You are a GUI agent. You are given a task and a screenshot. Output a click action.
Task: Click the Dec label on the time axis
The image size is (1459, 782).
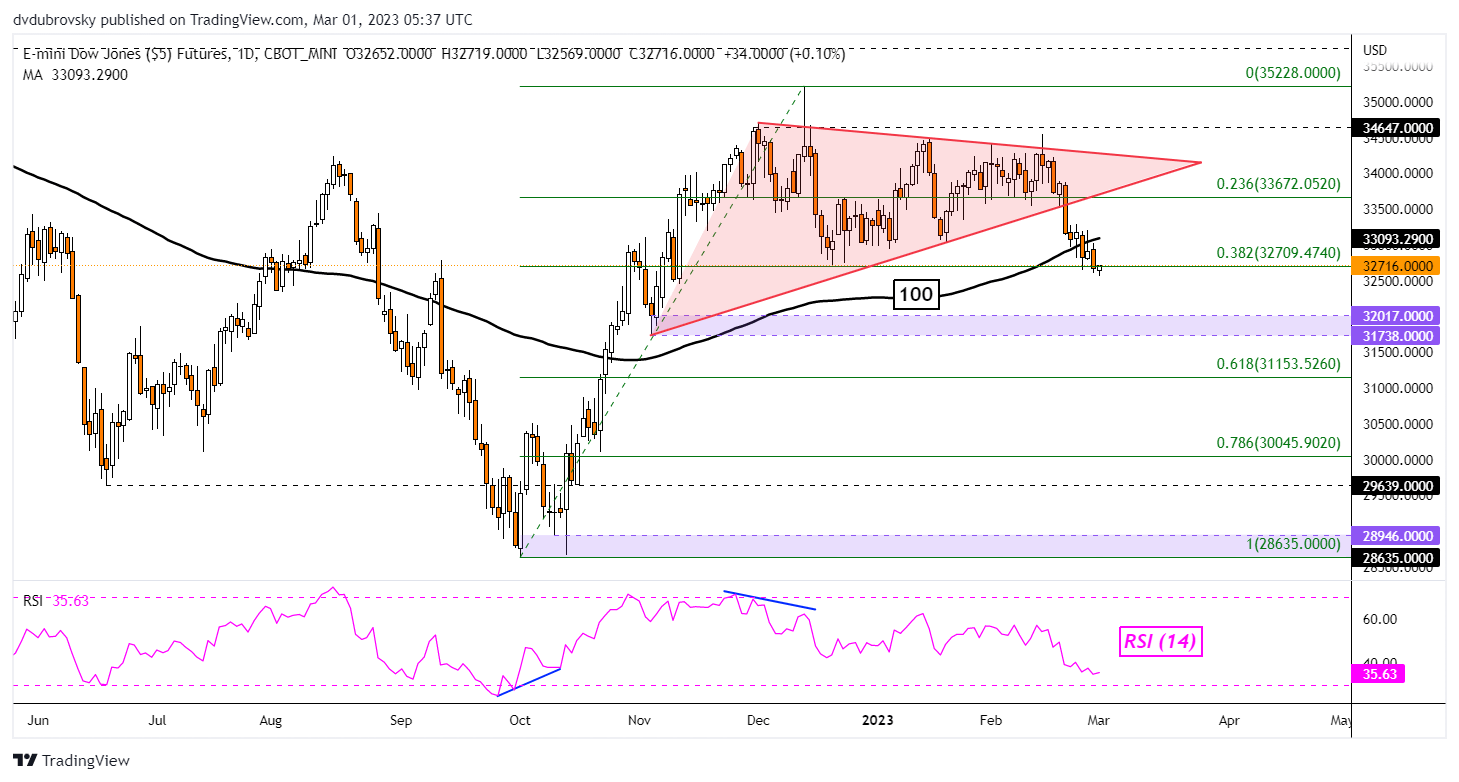(758, 719)
